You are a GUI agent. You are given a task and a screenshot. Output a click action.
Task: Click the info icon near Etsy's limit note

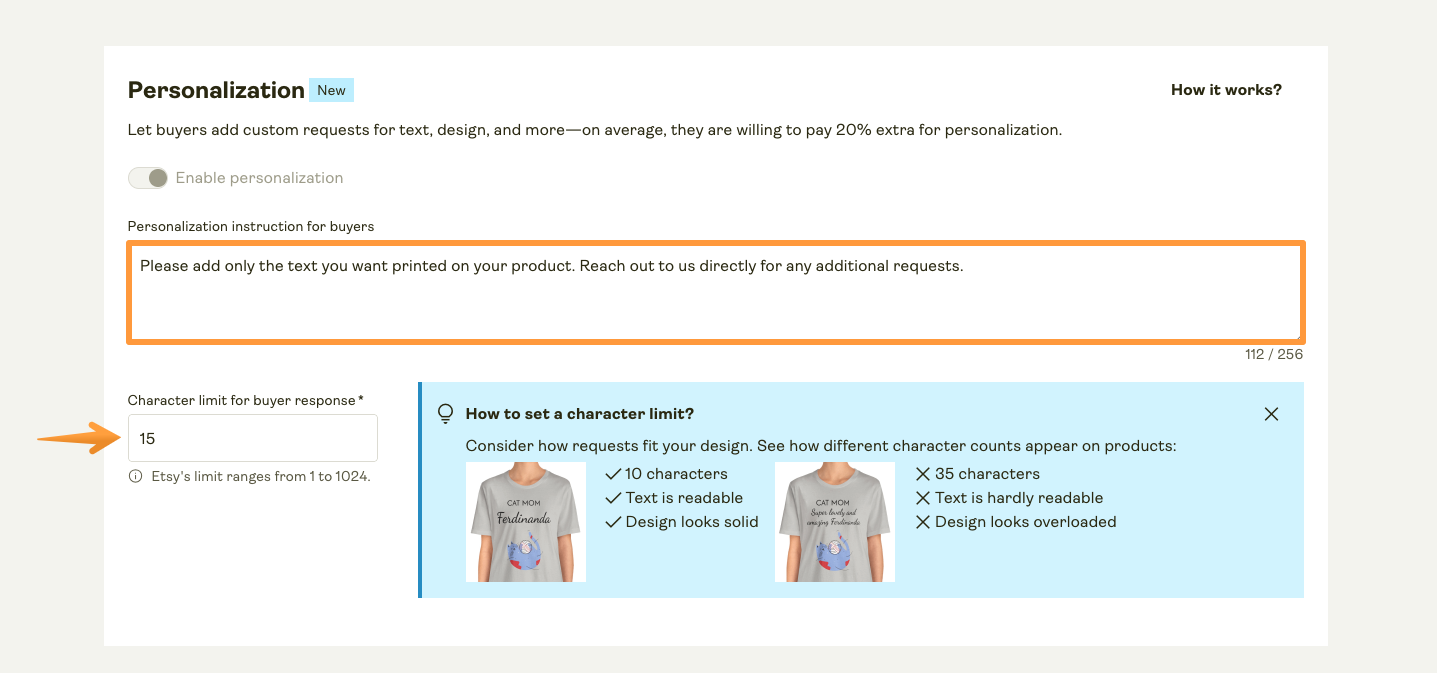tap(133, 477)
